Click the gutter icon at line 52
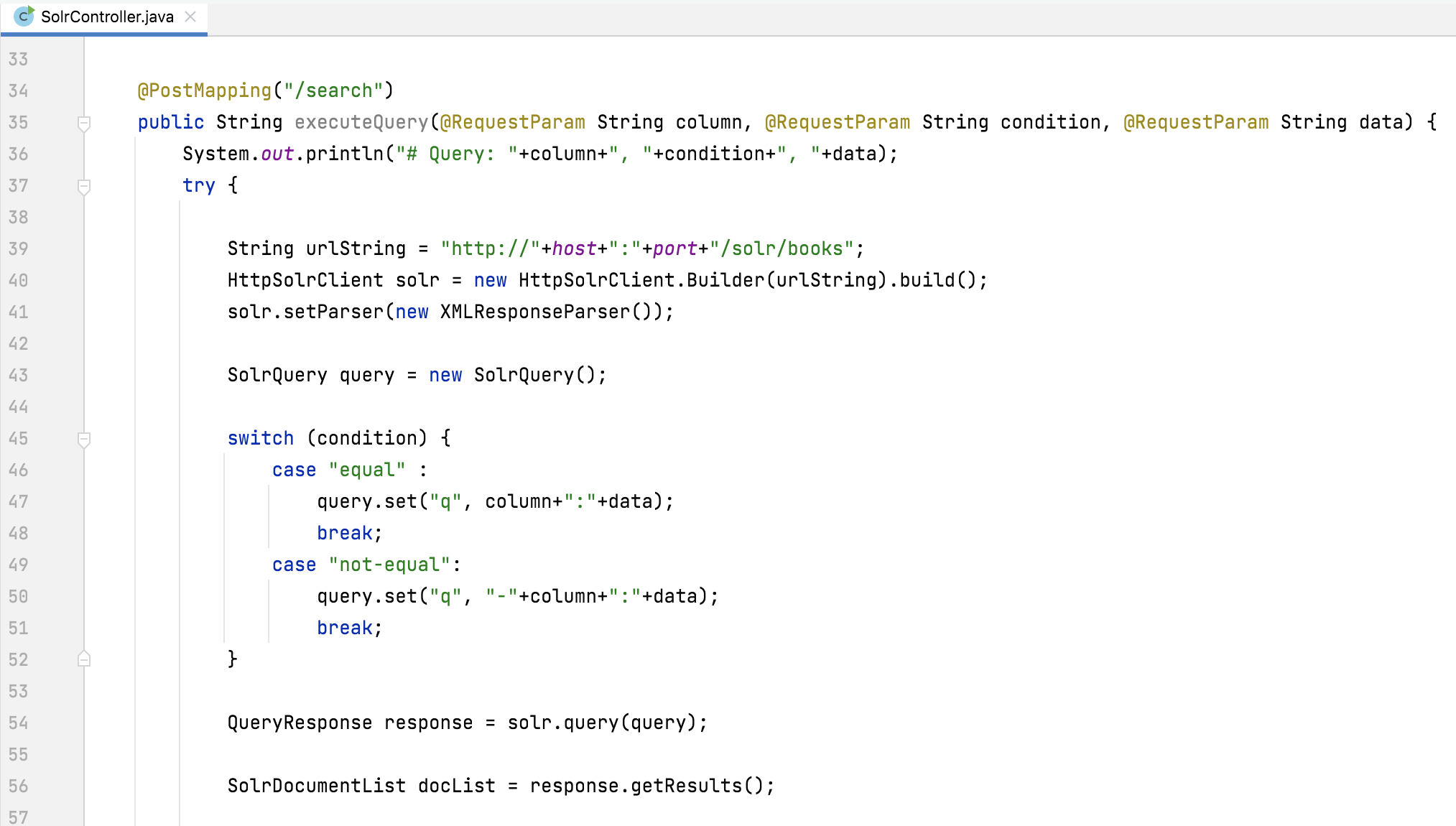Image resolution: width=1456 pixels, height=826 pixels. pos(84,659)
